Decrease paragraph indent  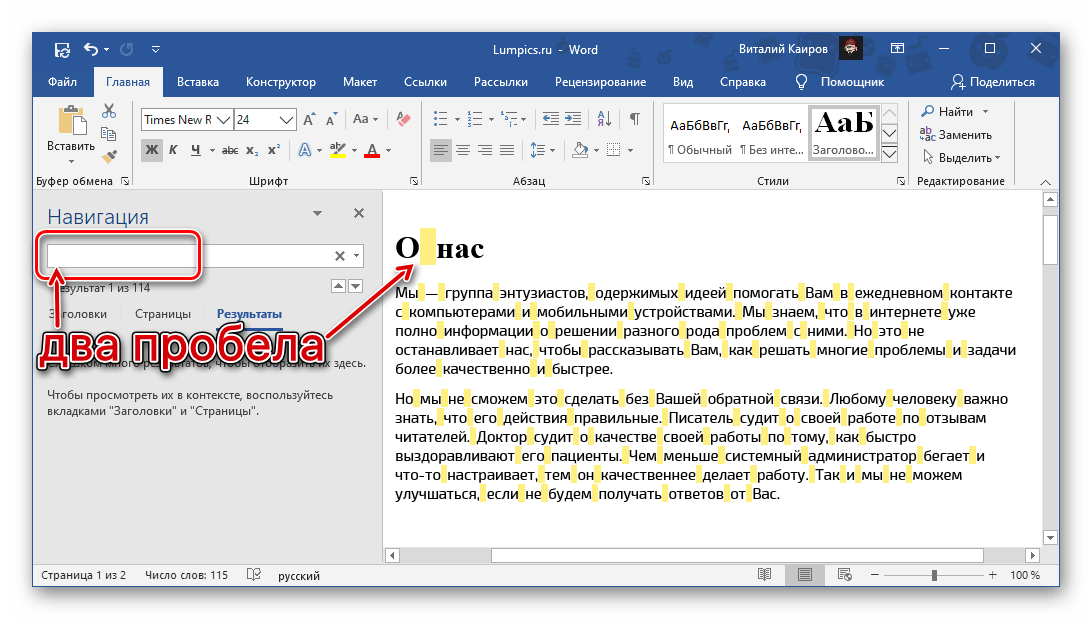point(550,119)
